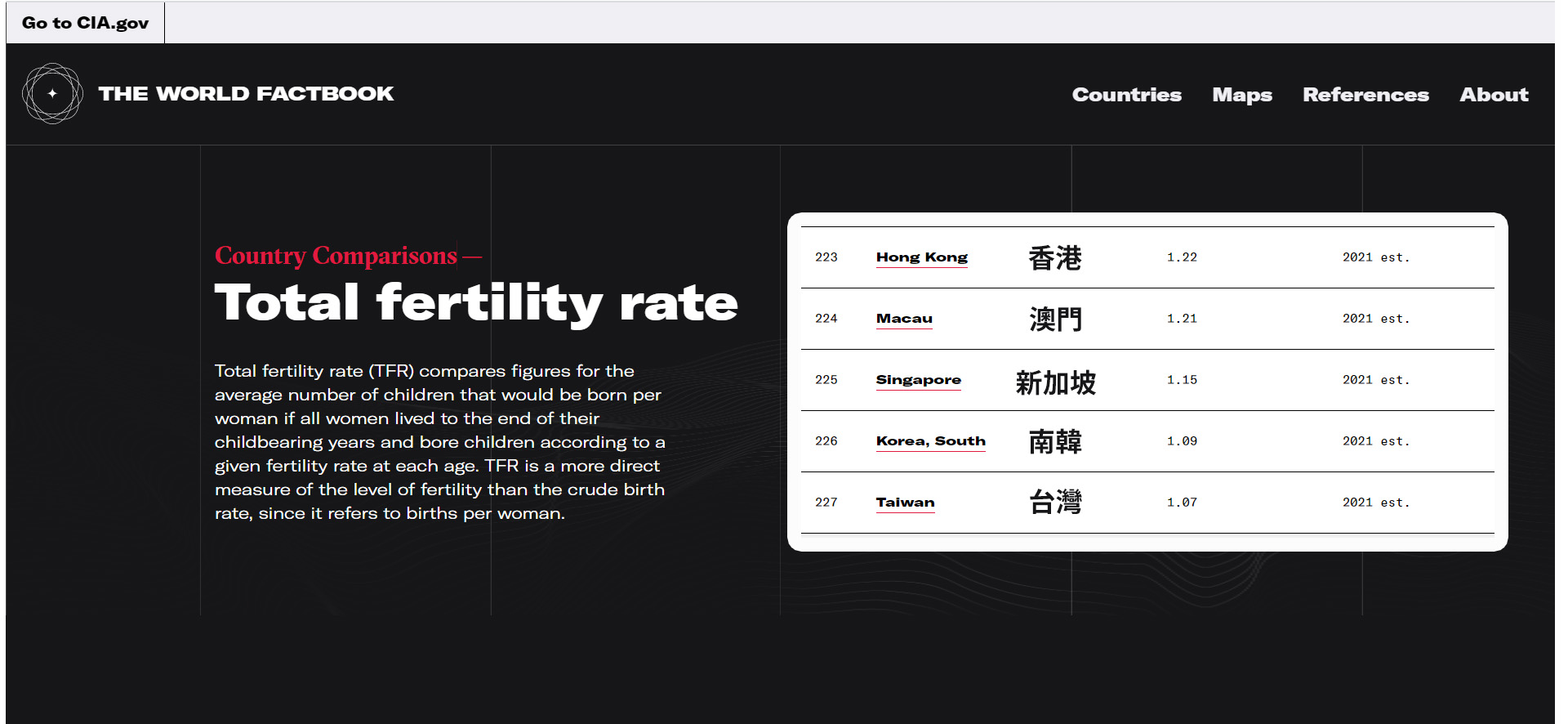Screen dimensions: 1568x724
Task: Open the Korea, South country link
Action: coord(930,441)
